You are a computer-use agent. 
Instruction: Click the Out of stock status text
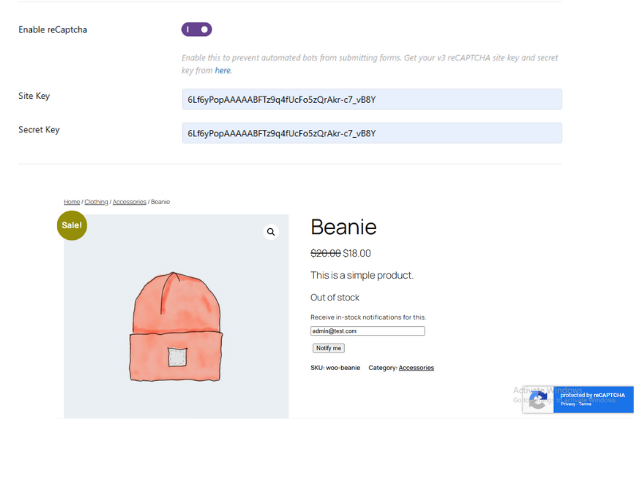334,297
